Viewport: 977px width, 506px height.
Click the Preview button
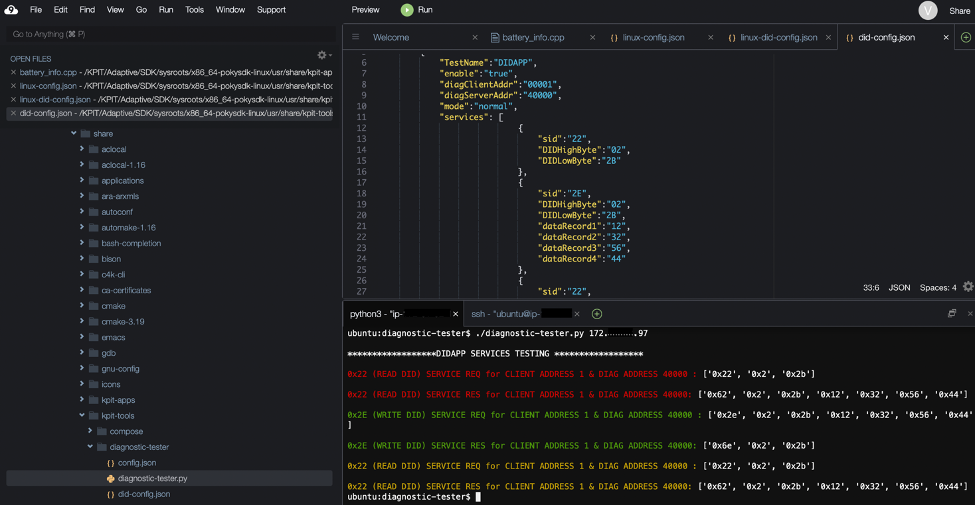[x=365, y=10]
